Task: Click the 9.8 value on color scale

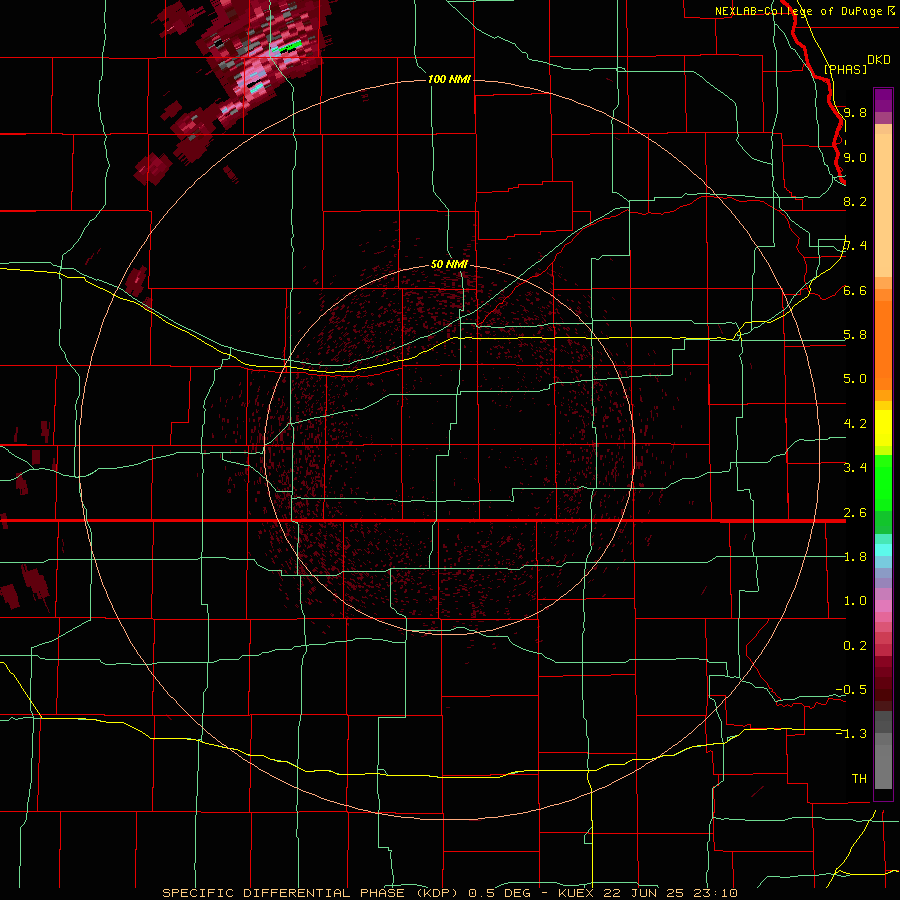Action: (855, 112)
